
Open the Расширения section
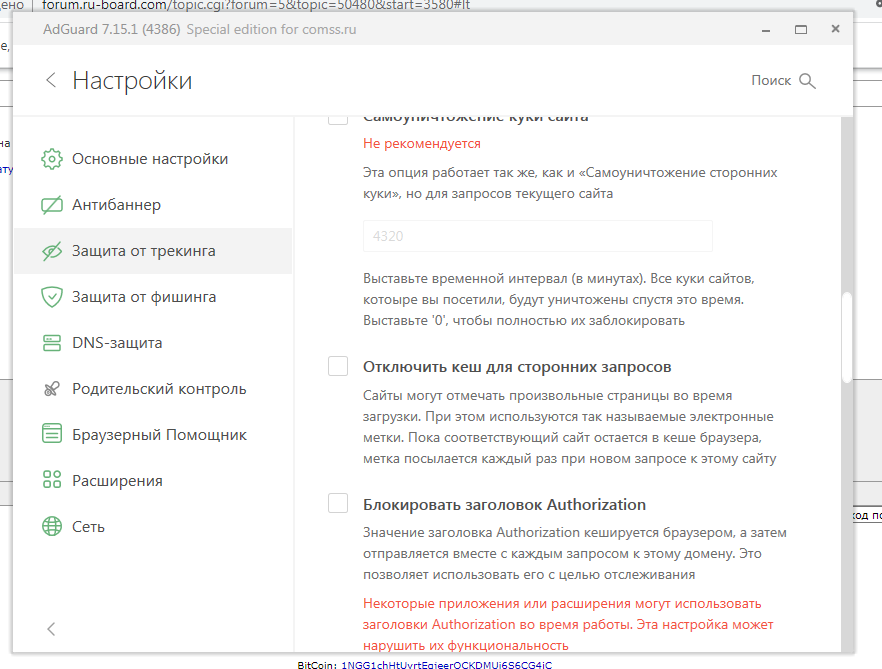[x=152, y=481]
